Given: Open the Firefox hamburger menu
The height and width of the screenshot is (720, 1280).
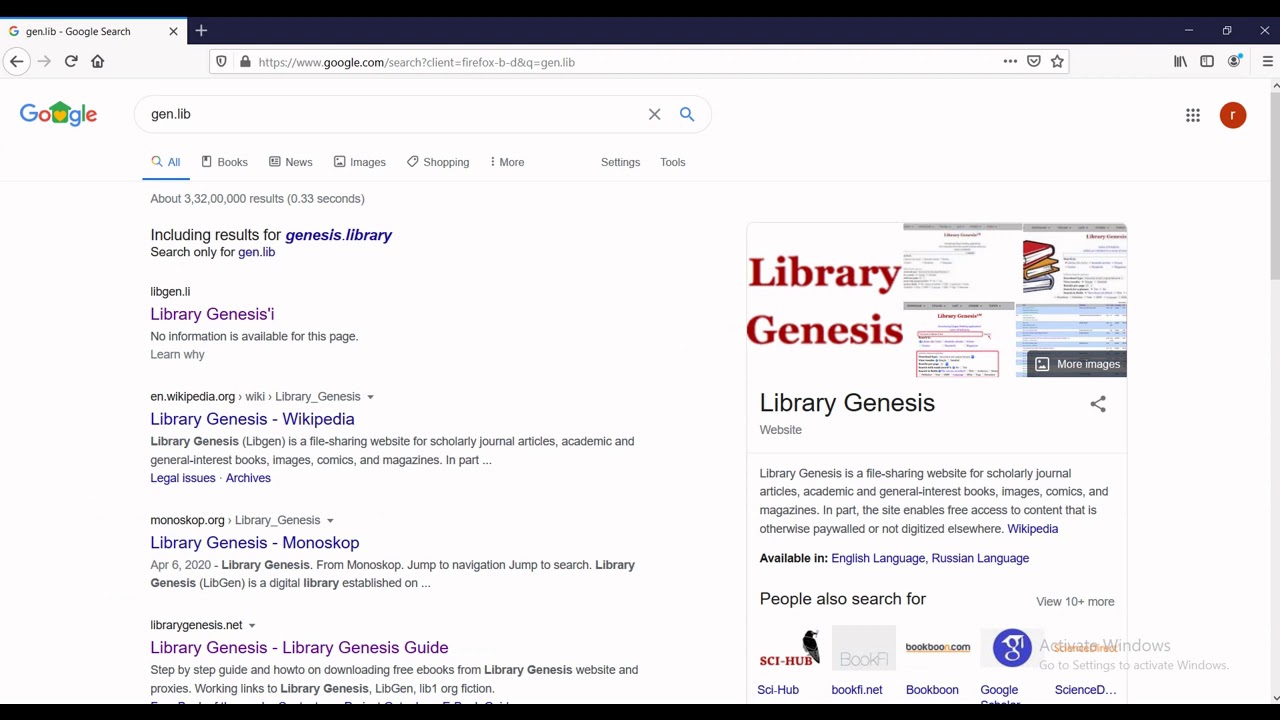Looking at the screenshot, I should click(x=1268, y=62).
